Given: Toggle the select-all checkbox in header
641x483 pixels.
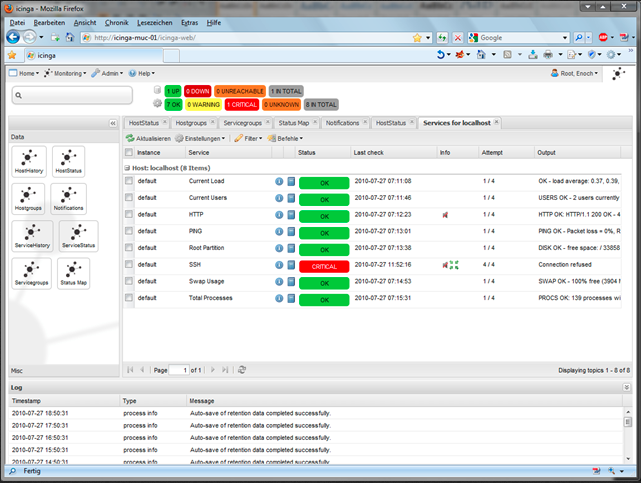Looking at the screenshot, I should click(129, 152).
